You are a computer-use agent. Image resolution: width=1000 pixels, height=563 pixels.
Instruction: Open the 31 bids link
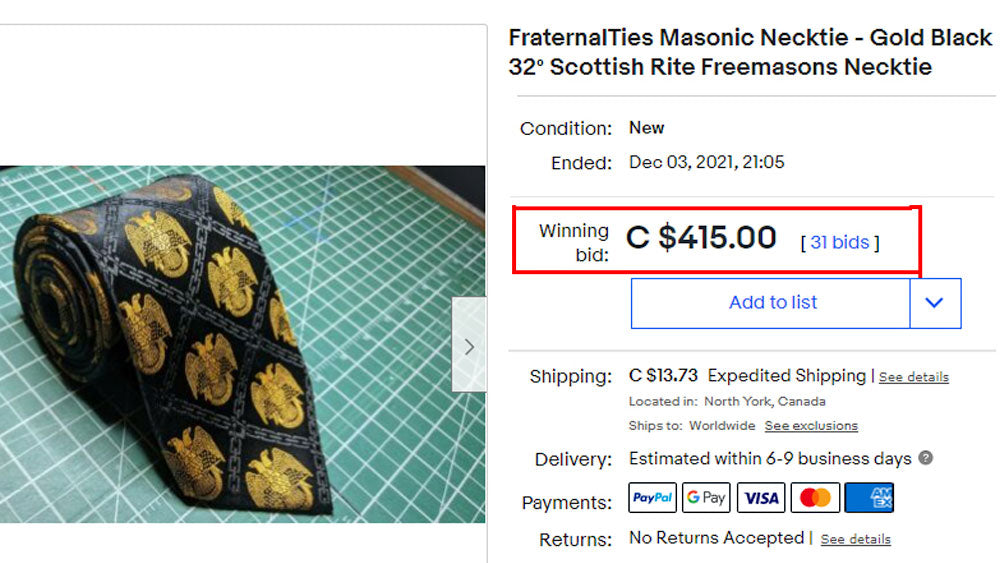click(839, 242)
